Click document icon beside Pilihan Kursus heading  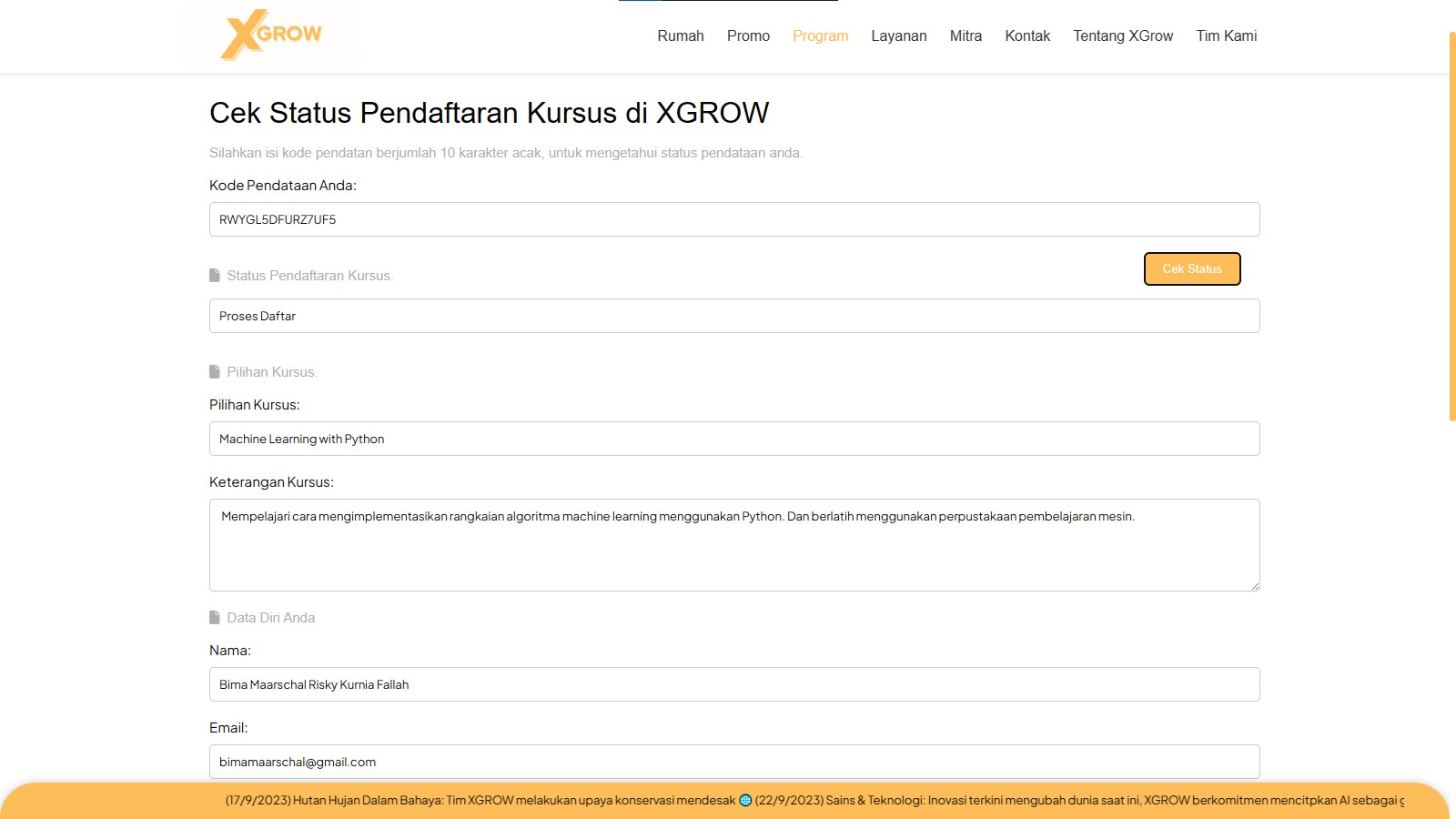pos(215,371)
